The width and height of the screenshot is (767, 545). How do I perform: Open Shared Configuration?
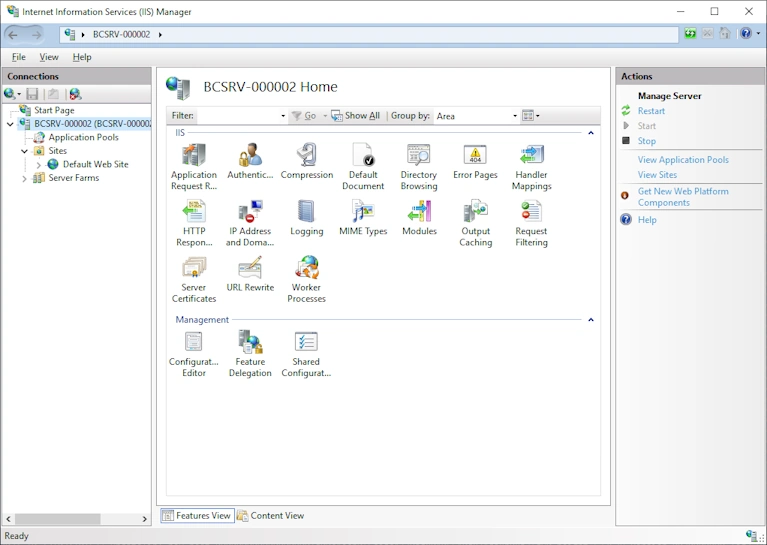click(x=306, y=354)
